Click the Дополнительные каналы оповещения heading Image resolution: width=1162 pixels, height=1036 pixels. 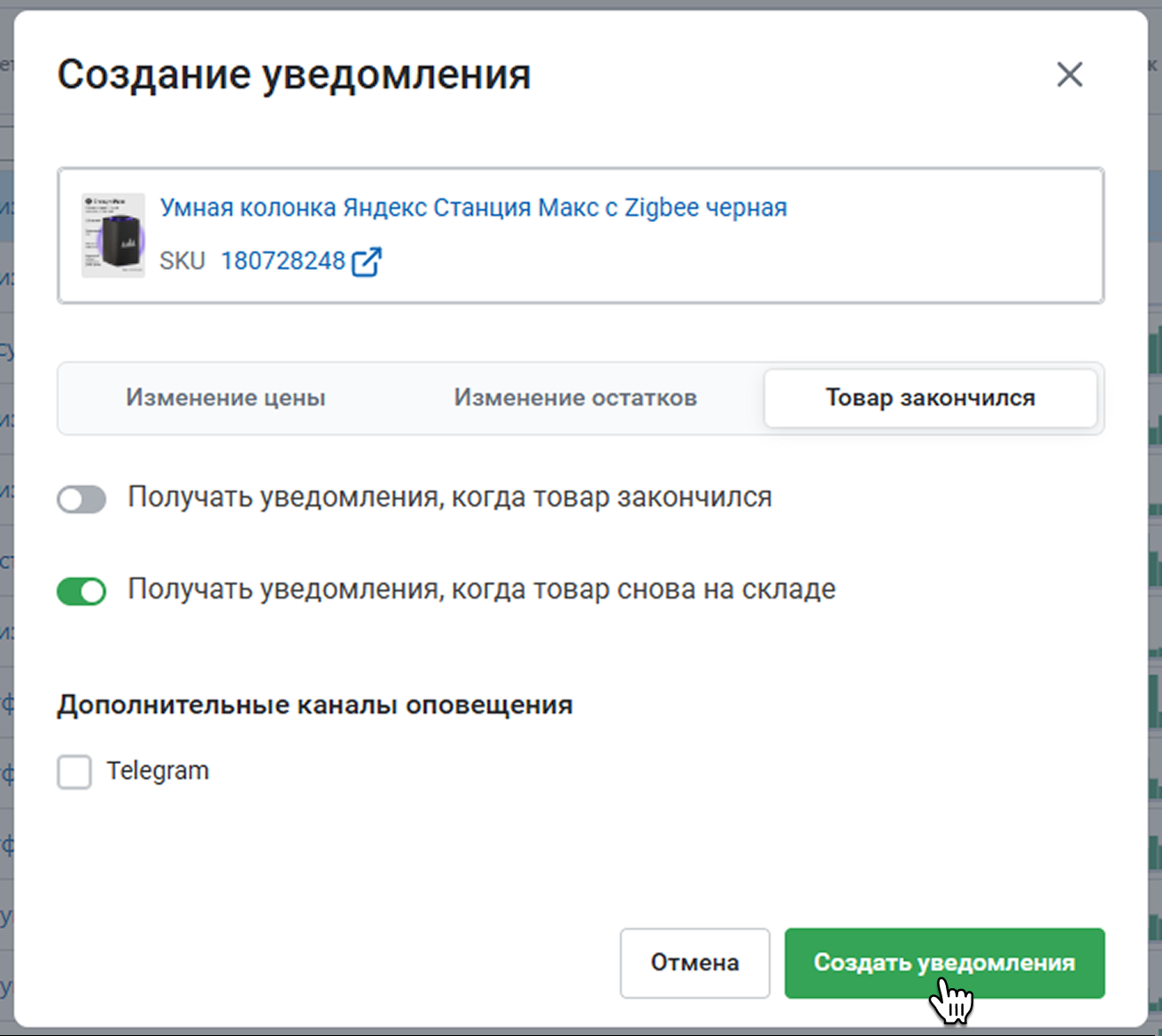(x=314, y=706)
